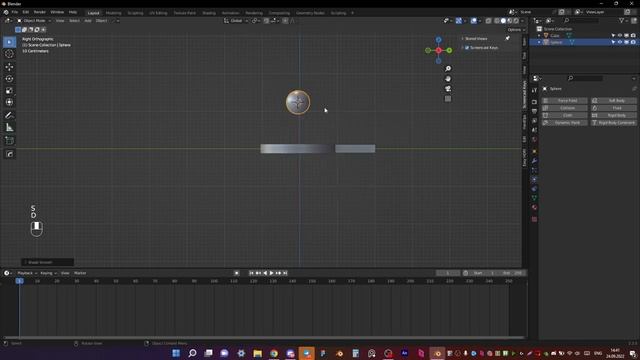Click the pan hand viewport icon

[x=448, y=79]
